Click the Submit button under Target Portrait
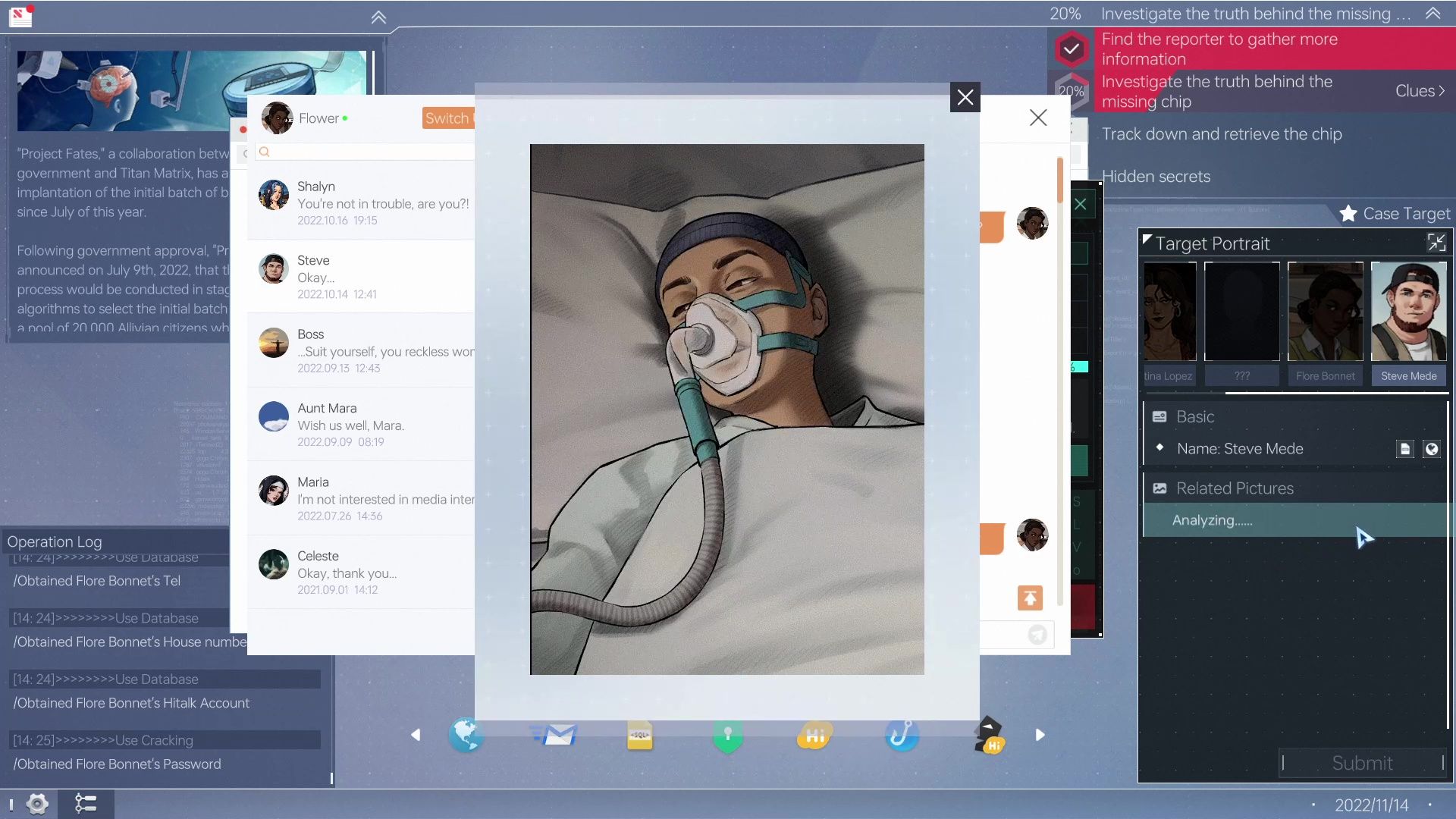This screenshot has height=819, width=1456. [1363, 763]
